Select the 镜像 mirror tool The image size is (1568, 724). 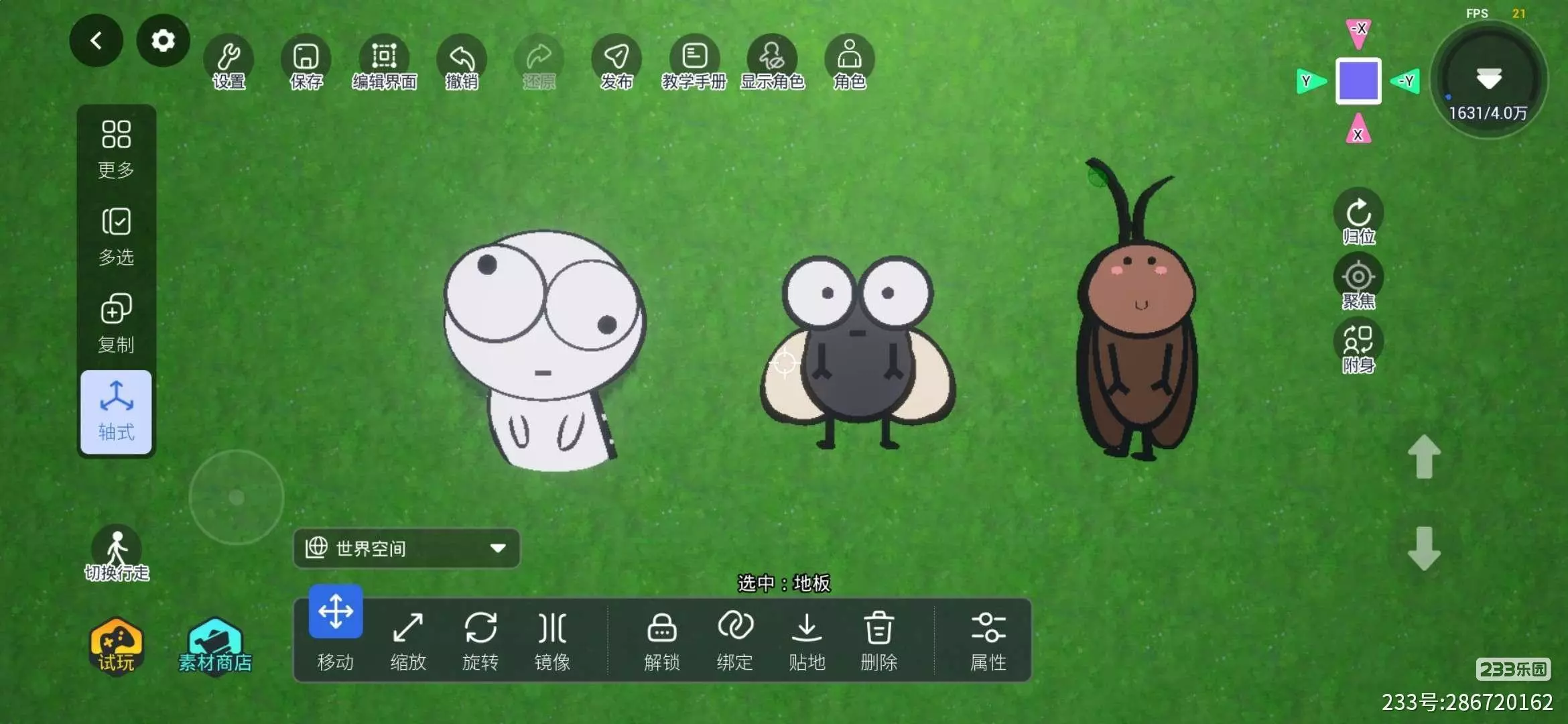click(552, 641)
